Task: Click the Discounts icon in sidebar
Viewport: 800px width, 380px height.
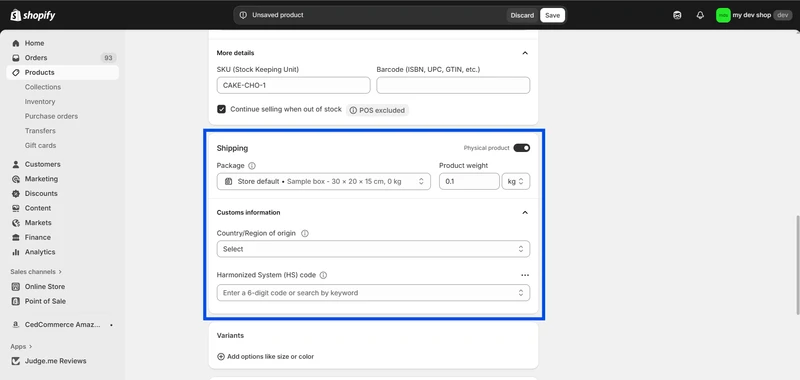Action: [16, 194]
